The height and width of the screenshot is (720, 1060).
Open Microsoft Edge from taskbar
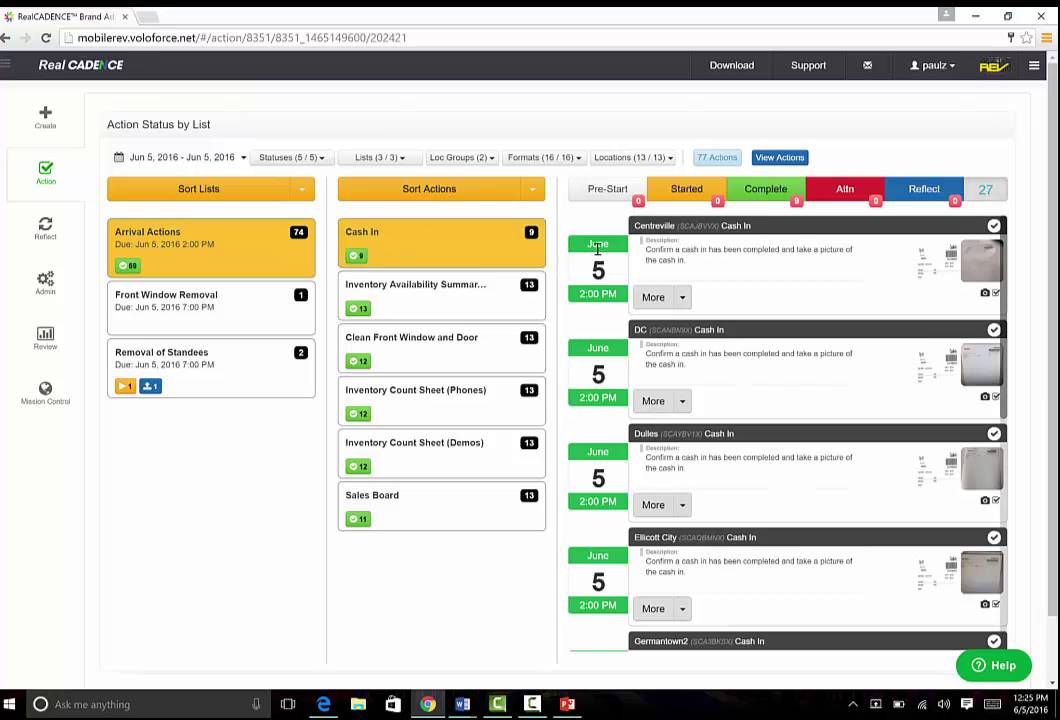pos(324,704)
